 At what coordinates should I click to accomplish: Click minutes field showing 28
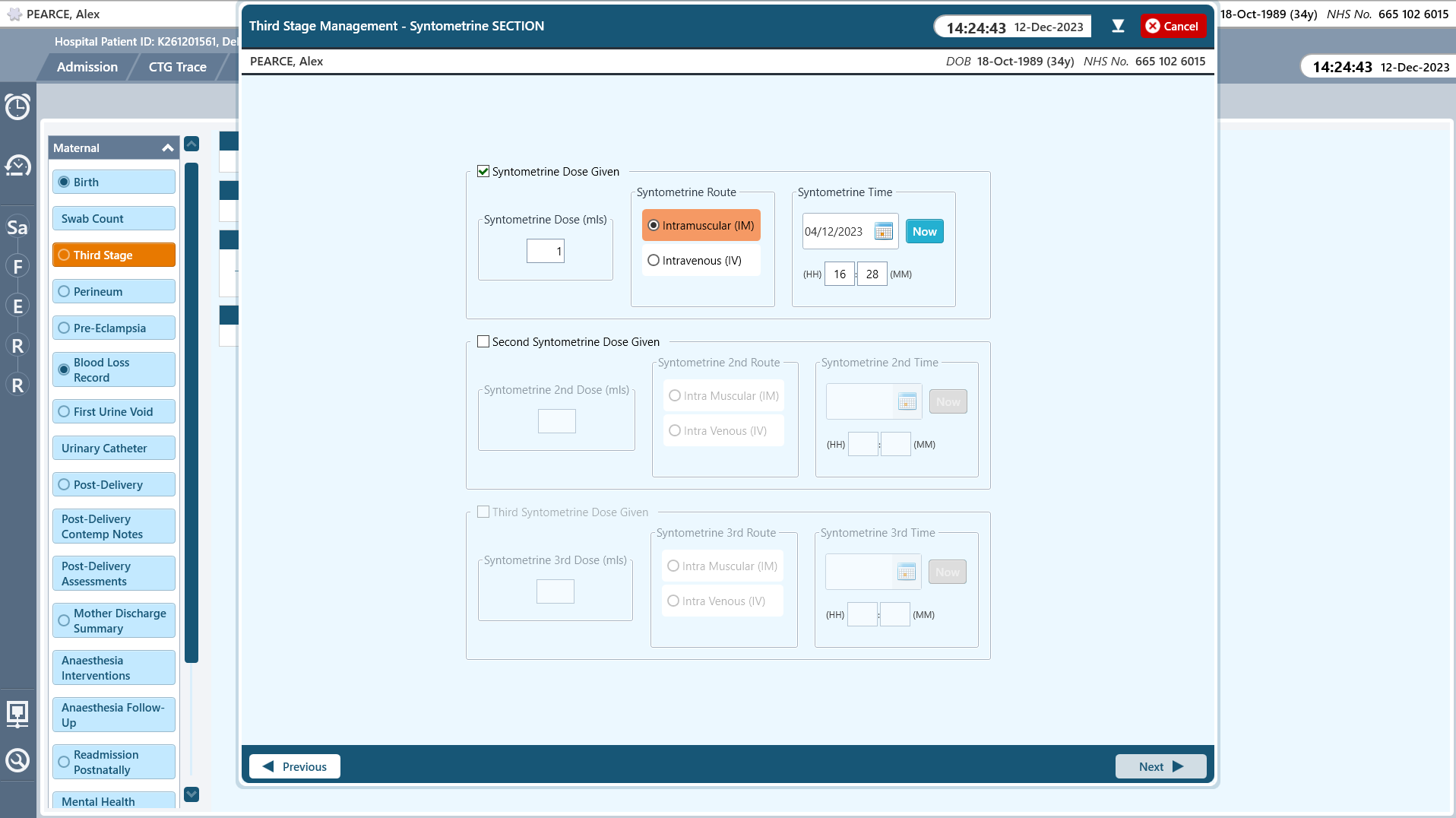point(872,274)
